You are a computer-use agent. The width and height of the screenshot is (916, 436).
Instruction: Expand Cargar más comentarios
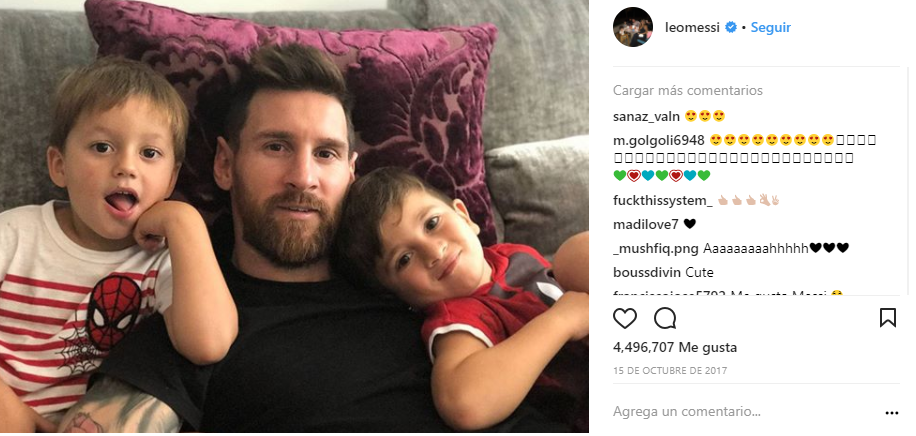(x=688, y=90)
